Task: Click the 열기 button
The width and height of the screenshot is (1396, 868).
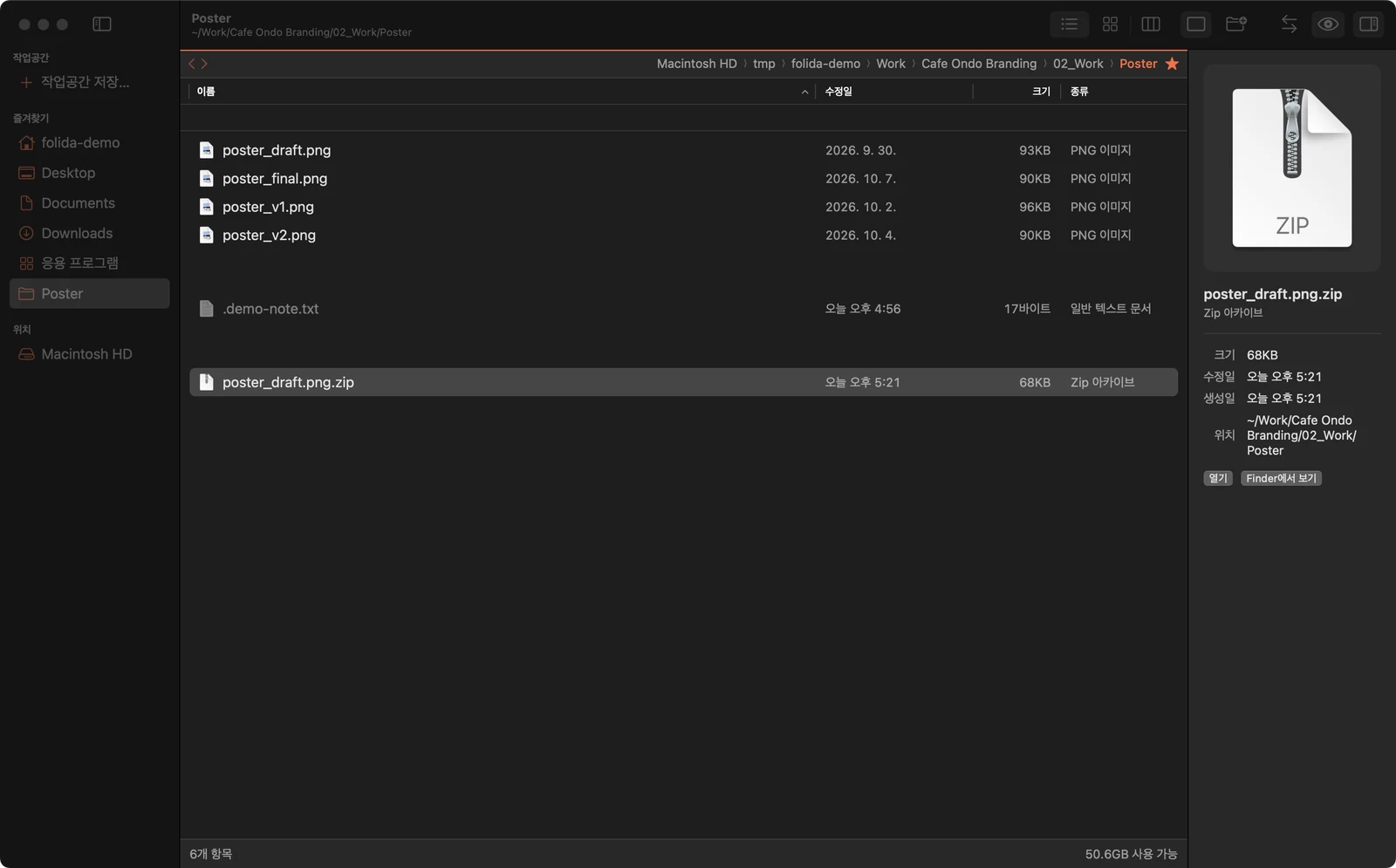Action: pyautogui.click(x=1218, y=478)
